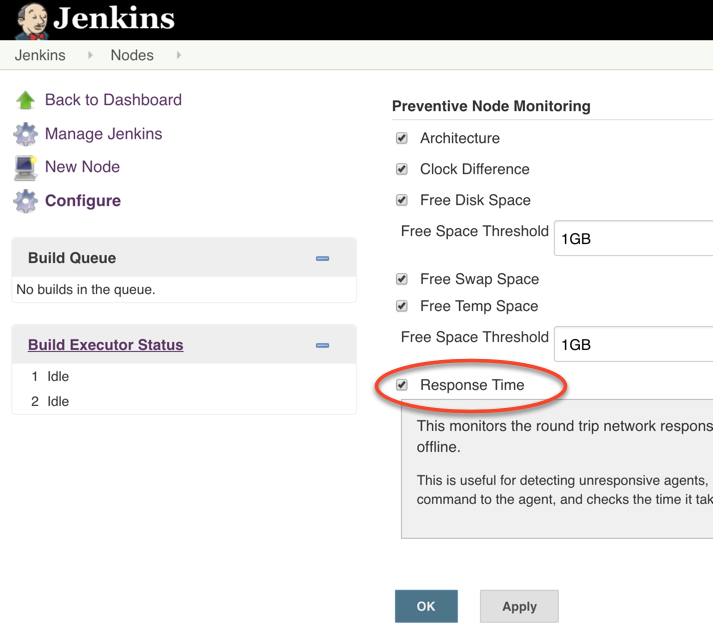Go to Nodes breadcrumb
Image resolution: width=713 pixels, height=637 pixels.
click(x=132, y=55)
